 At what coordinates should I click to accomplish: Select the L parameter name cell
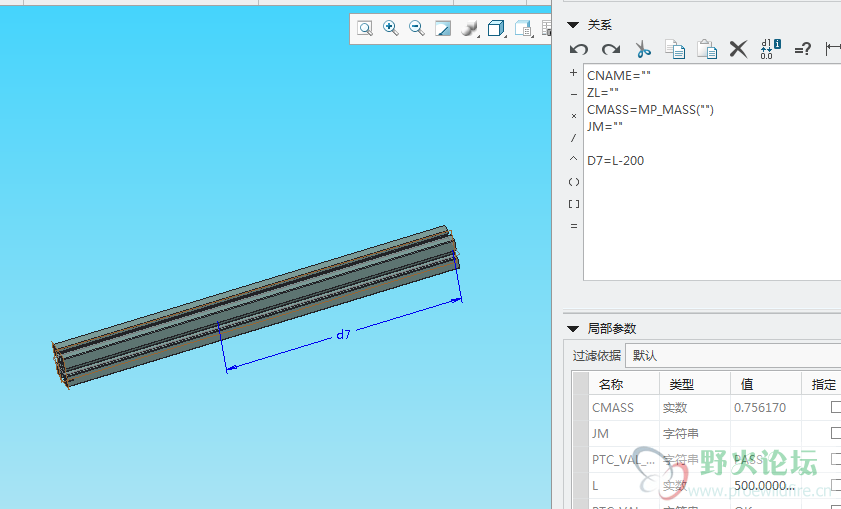(624, 486)
